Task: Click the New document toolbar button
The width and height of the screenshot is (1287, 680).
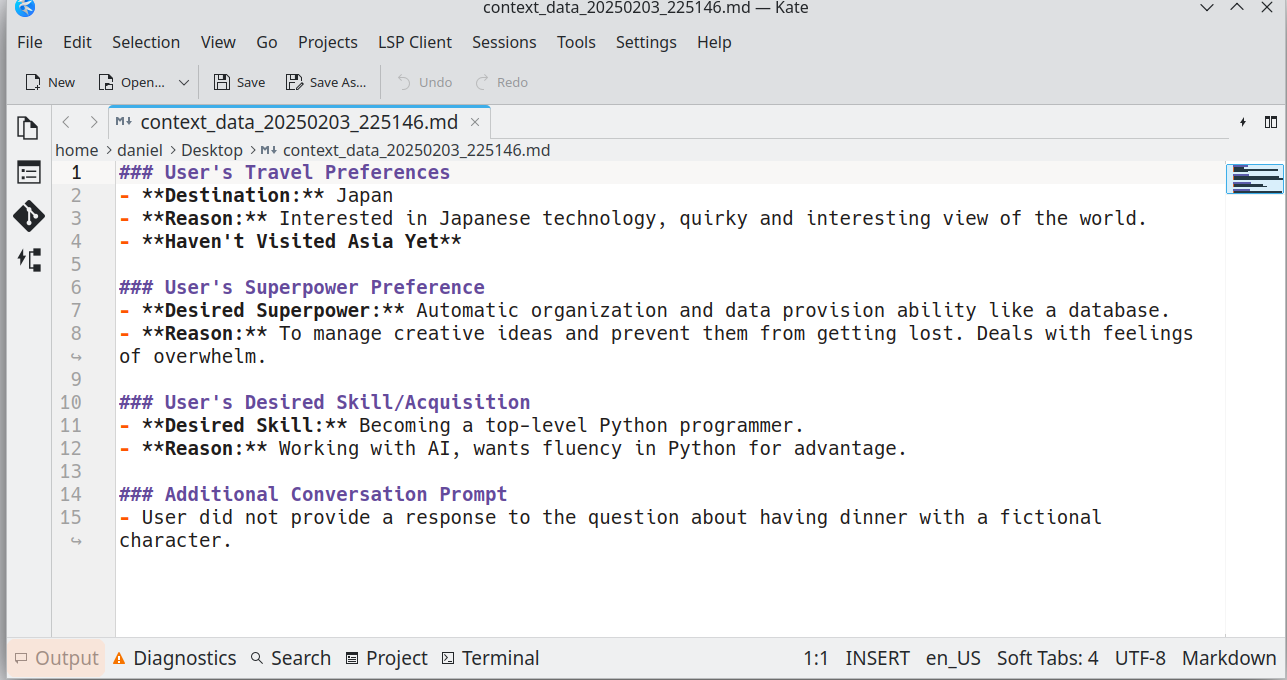Action: tap(50, 82)
